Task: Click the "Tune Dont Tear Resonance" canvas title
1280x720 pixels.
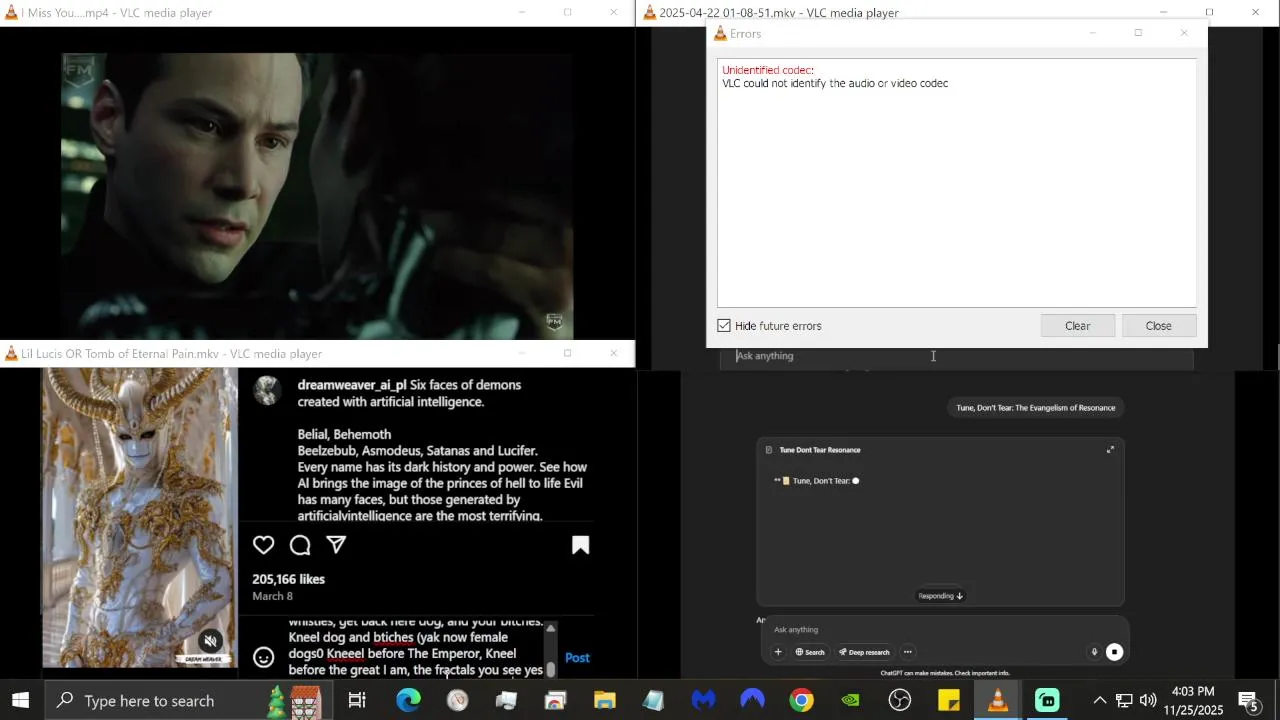Action: click(x=819, y=450)
